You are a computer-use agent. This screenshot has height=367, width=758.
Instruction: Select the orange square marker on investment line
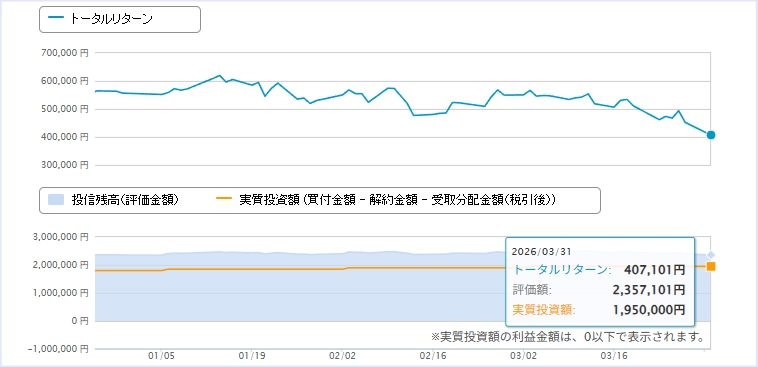click(711, 266)
